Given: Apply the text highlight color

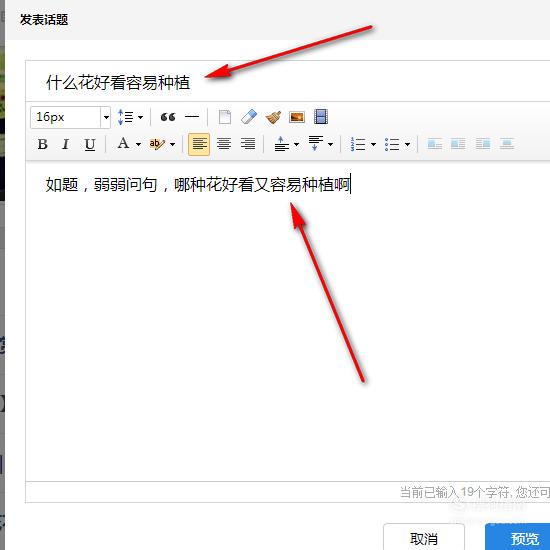Looking at the screenshot, I should (156, 144).
